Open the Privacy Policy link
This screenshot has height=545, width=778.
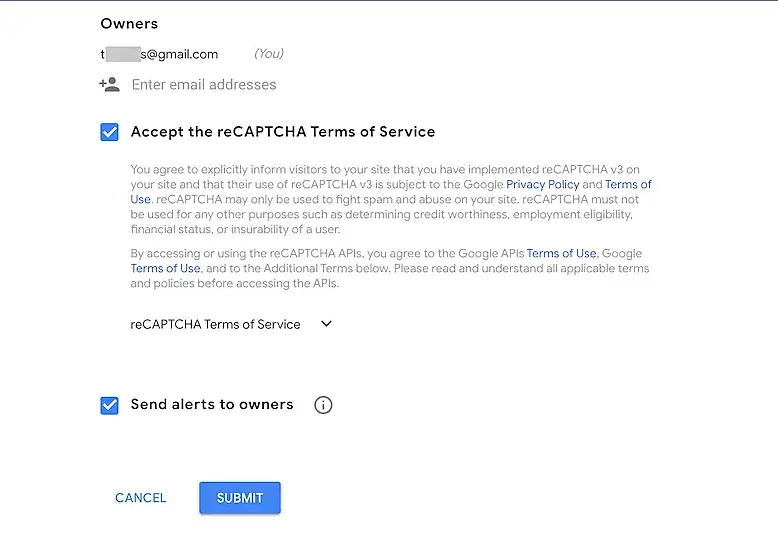pyautogui.click(x=542, y=185)
